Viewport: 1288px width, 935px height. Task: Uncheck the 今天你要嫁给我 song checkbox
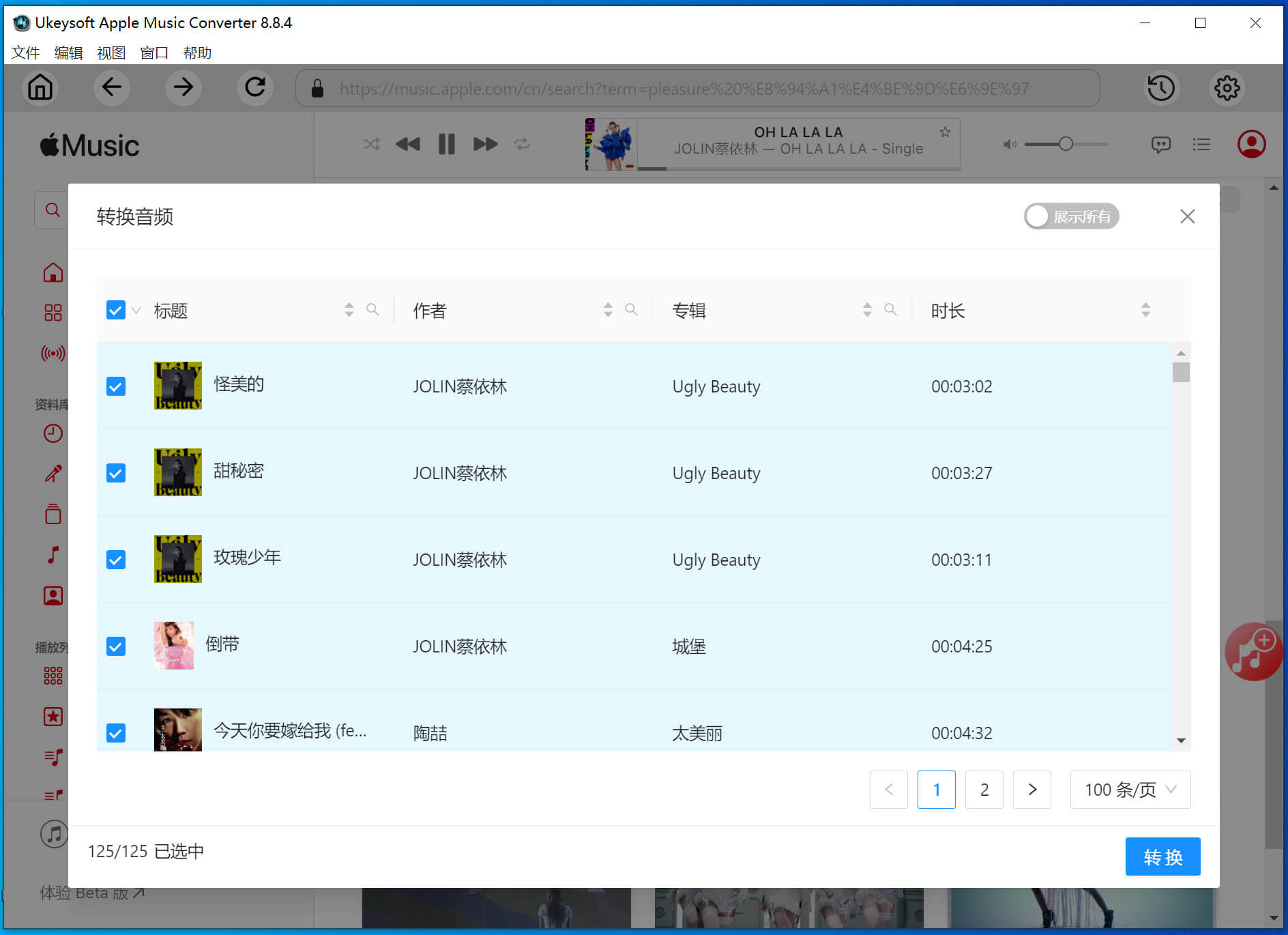point(116,733)
